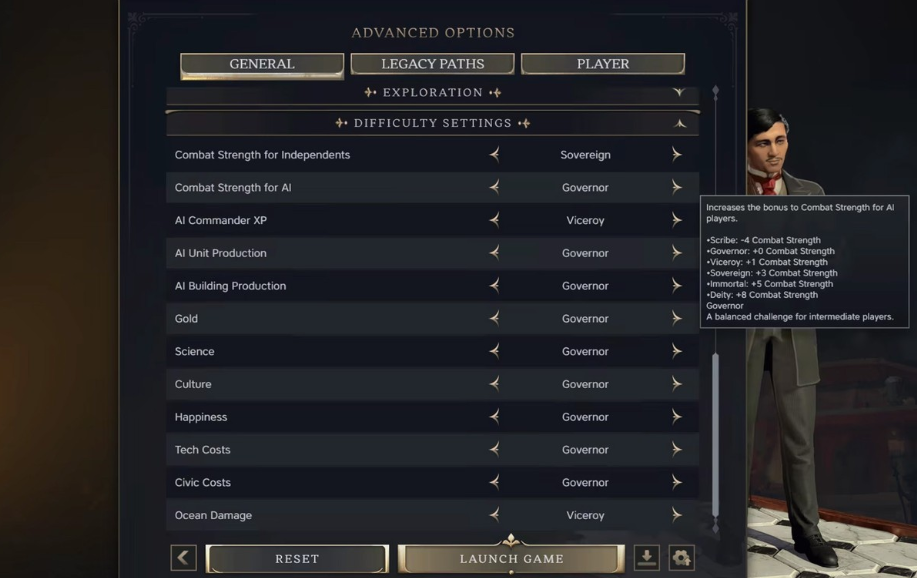
Task: Raise Tech Costs level with right arrow
Action: pyautogui.click(x=677, y=449)
